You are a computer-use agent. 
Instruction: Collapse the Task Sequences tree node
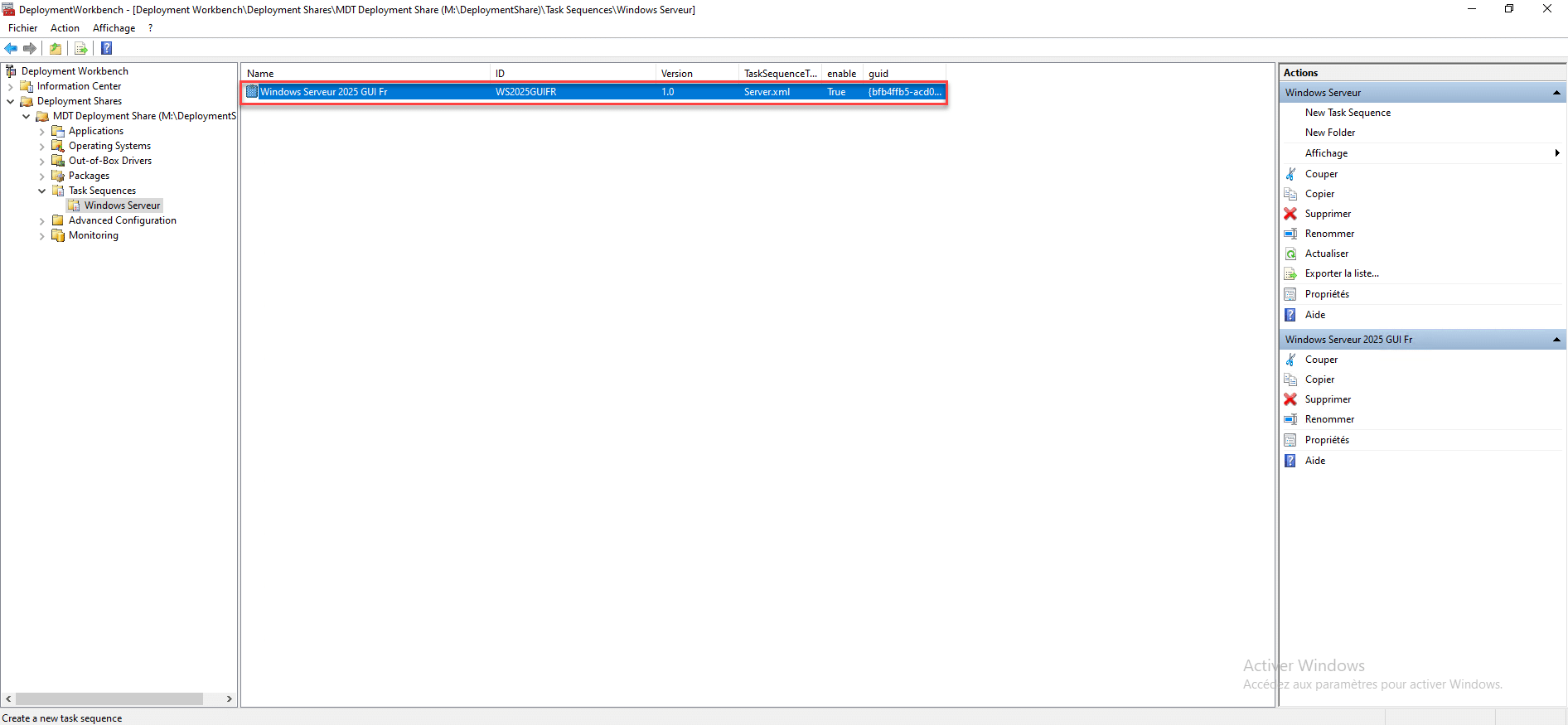point(42,191)
